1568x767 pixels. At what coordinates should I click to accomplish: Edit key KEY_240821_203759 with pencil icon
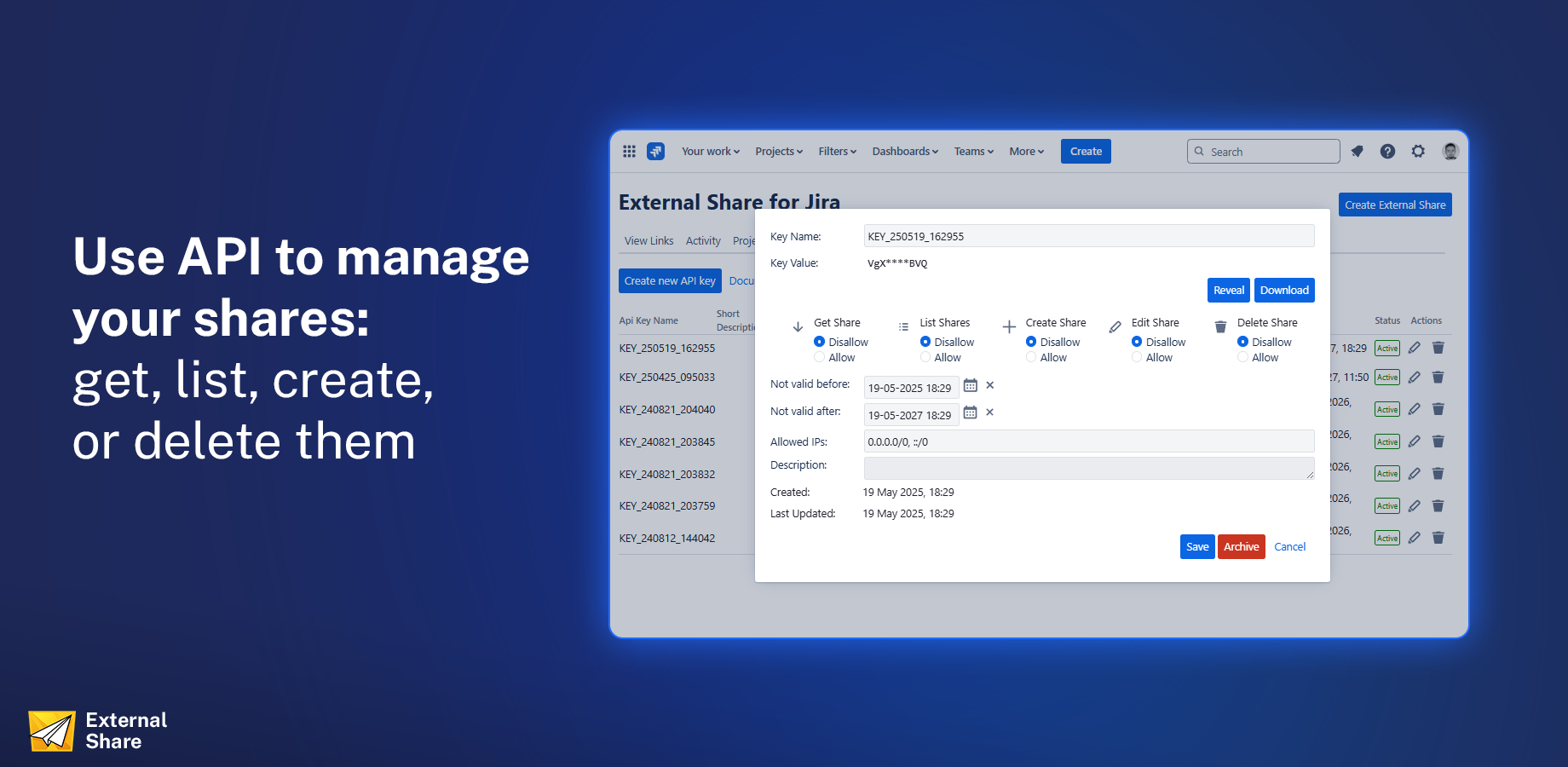coord(1415,506)
